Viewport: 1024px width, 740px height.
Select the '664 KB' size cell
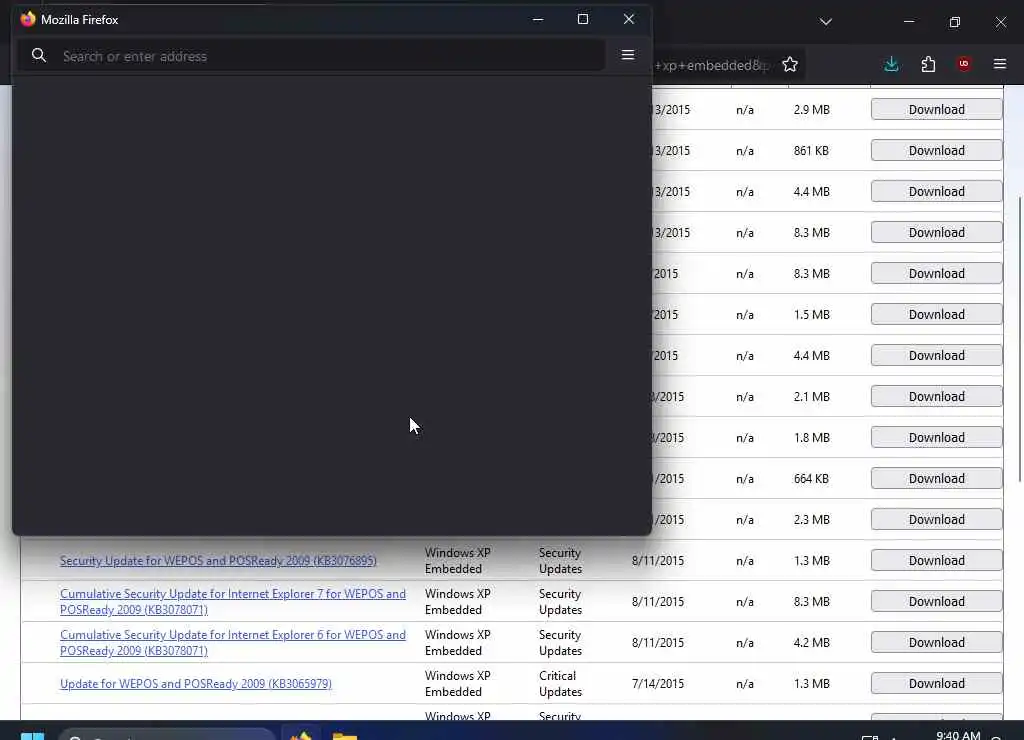click(811, 479)
